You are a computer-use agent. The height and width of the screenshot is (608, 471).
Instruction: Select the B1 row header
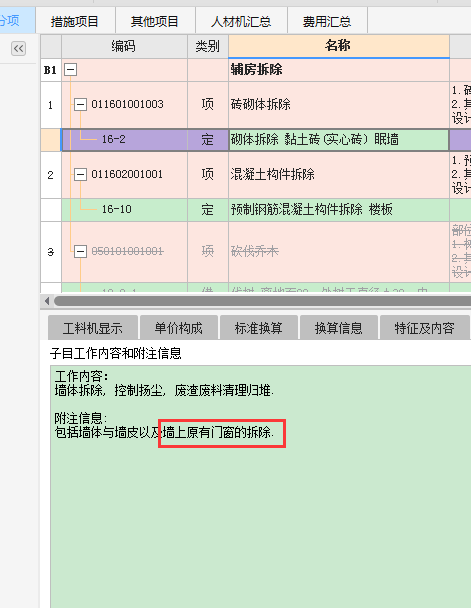click(x=51, y=70)
